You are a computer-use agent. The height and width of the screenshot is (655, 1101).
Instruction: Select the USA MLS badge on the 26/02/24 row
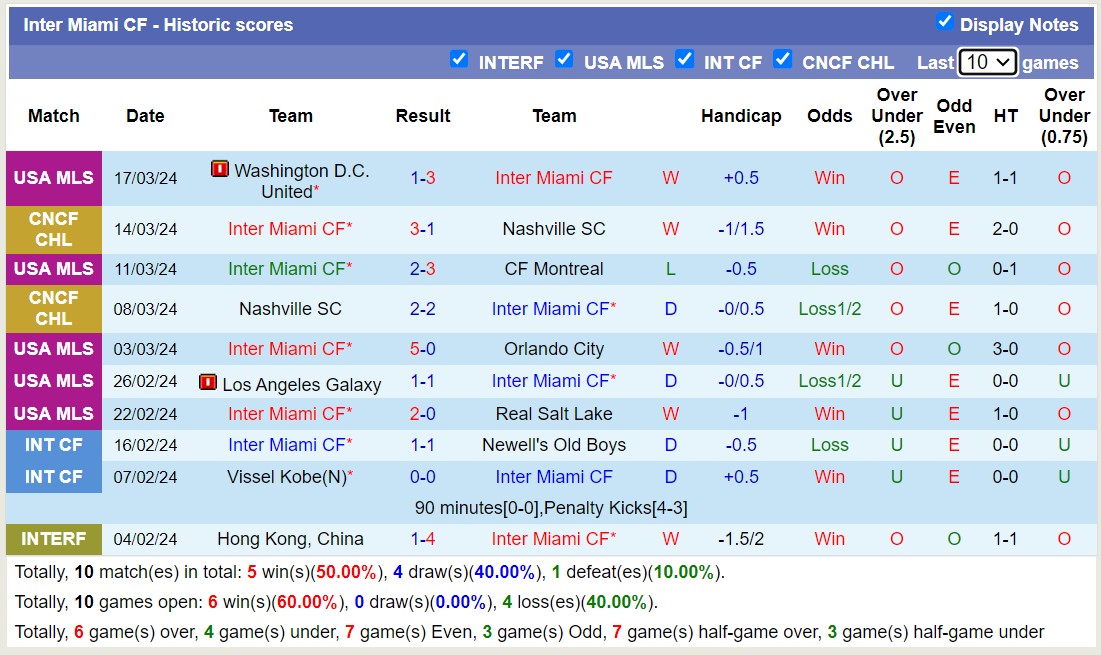pyautogui.click(x=53, y=381)
